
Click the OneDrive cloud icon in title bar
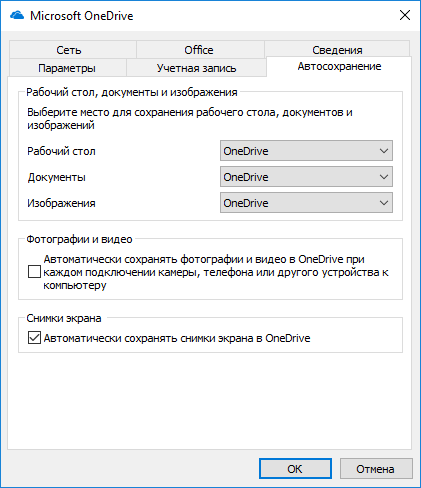click(17, 16)
